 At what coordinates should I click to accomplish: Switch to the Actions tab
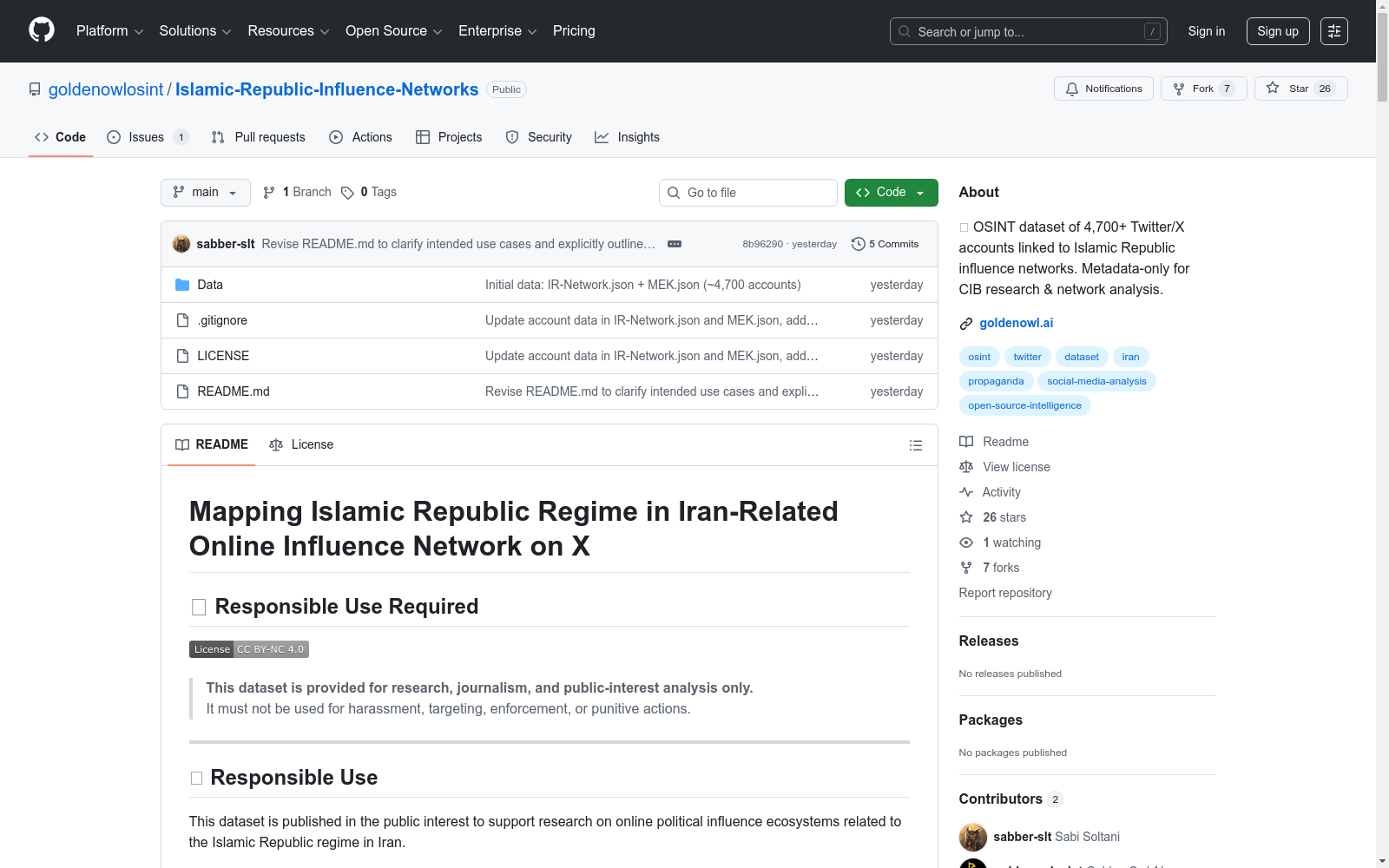[360, 137]
